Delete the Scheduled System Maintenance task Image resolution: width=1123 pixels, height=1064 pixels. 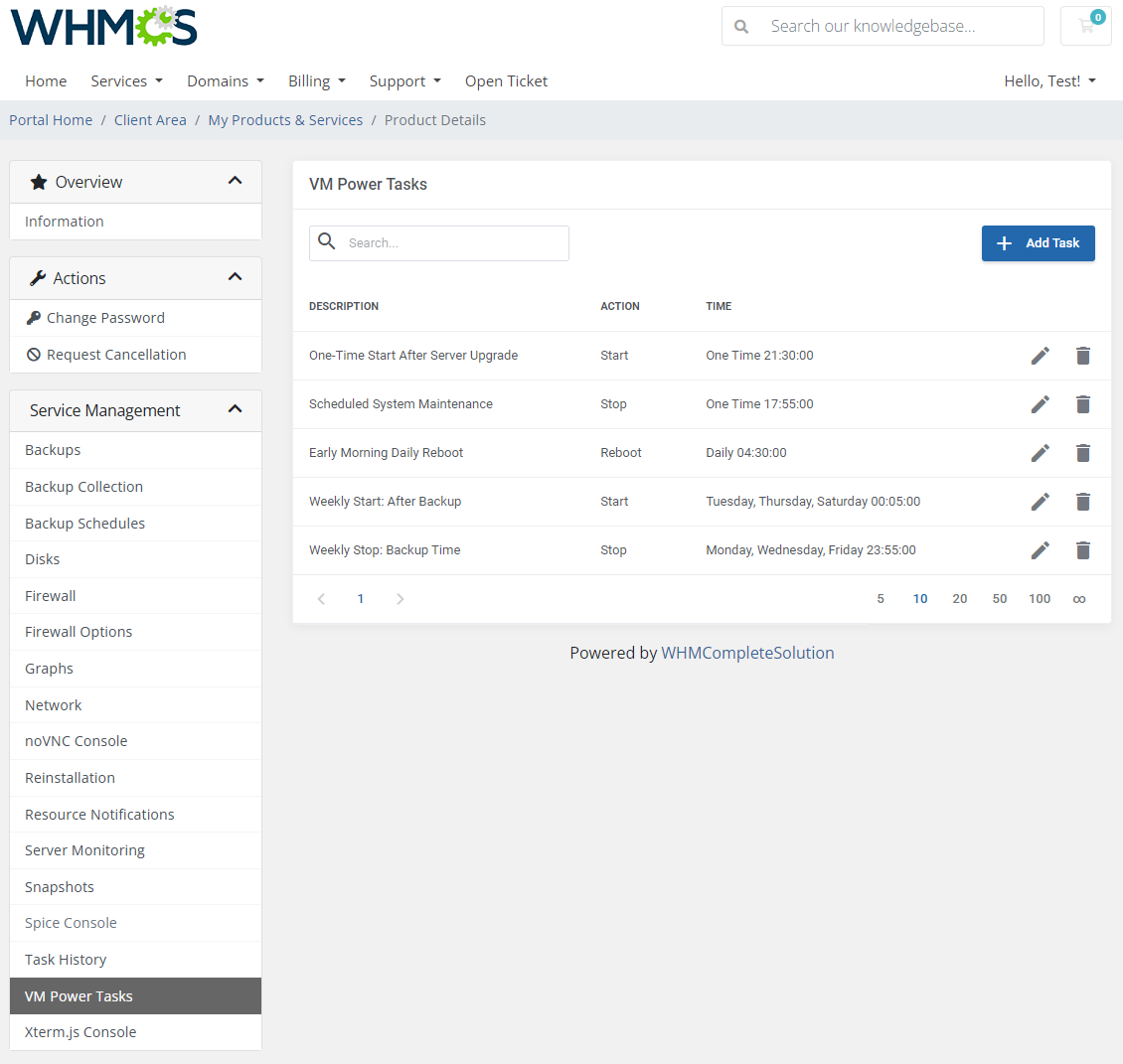pyautogui.click(x=1082, y=404)
